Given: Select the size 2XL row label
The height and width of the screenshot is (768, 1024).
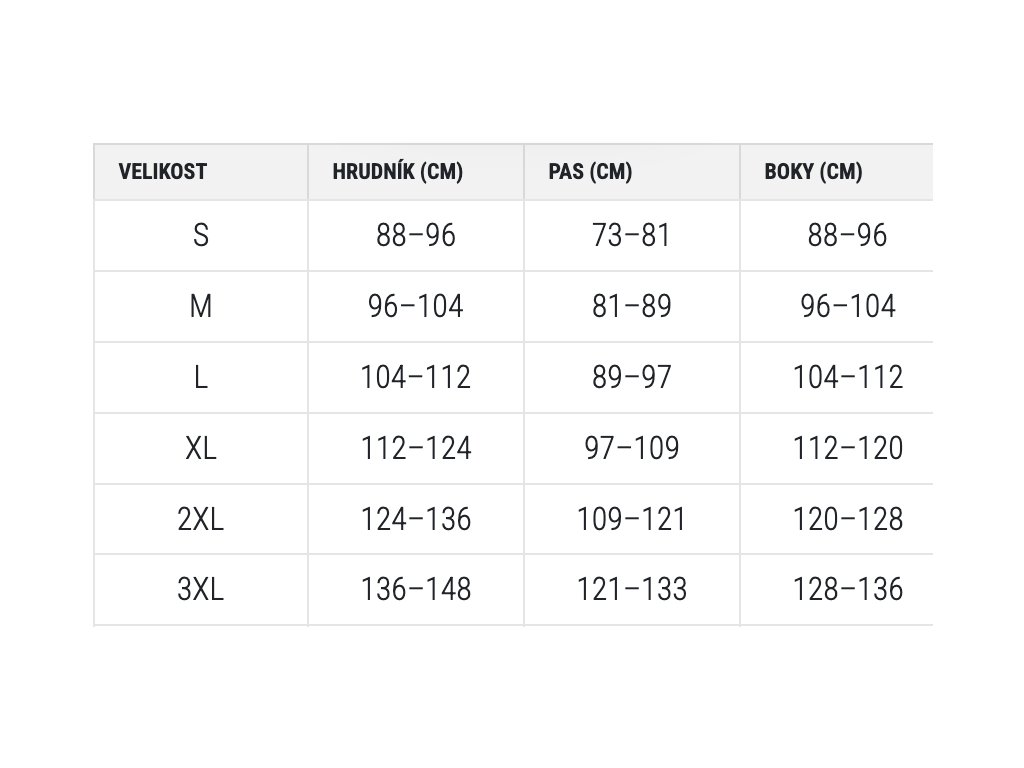Looking at the screenshot, I should click(x=200, y=519).
